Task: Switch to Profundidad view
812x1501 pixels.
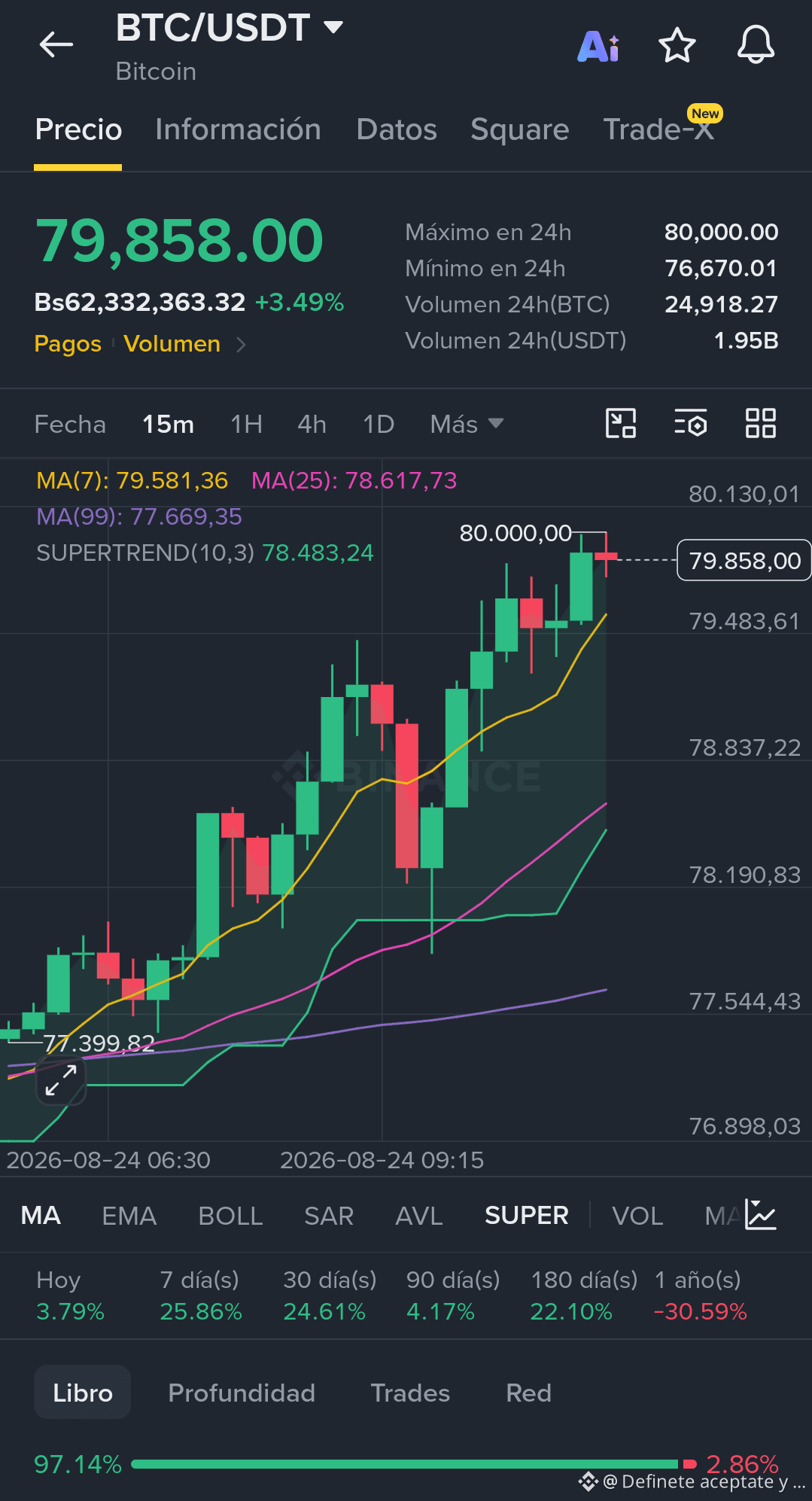Action: tap(242, 1393)
